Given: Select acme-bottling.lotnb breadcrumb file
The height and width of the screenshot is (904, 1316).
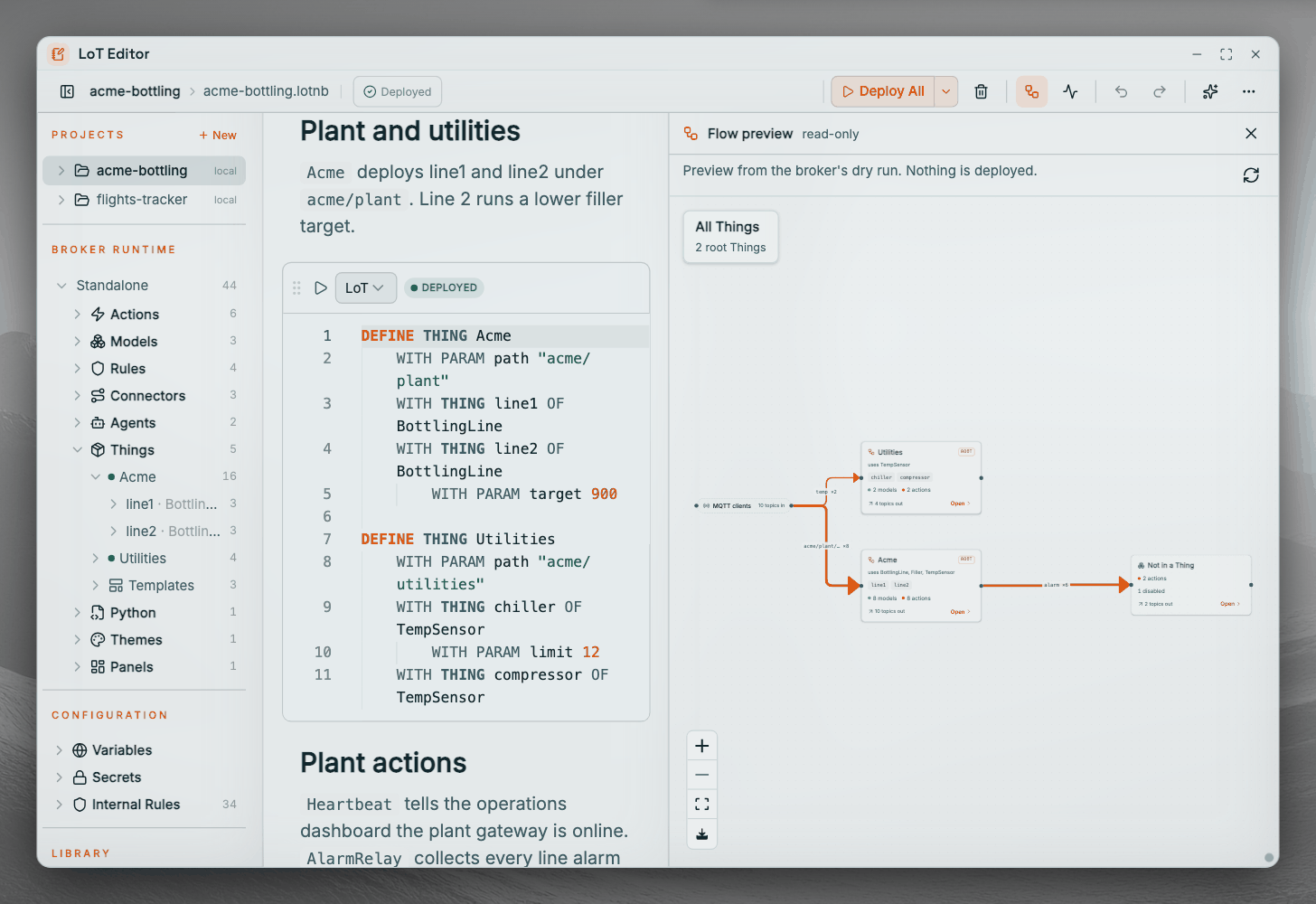Looking at the screenshot, I should [x=266, y=91].
